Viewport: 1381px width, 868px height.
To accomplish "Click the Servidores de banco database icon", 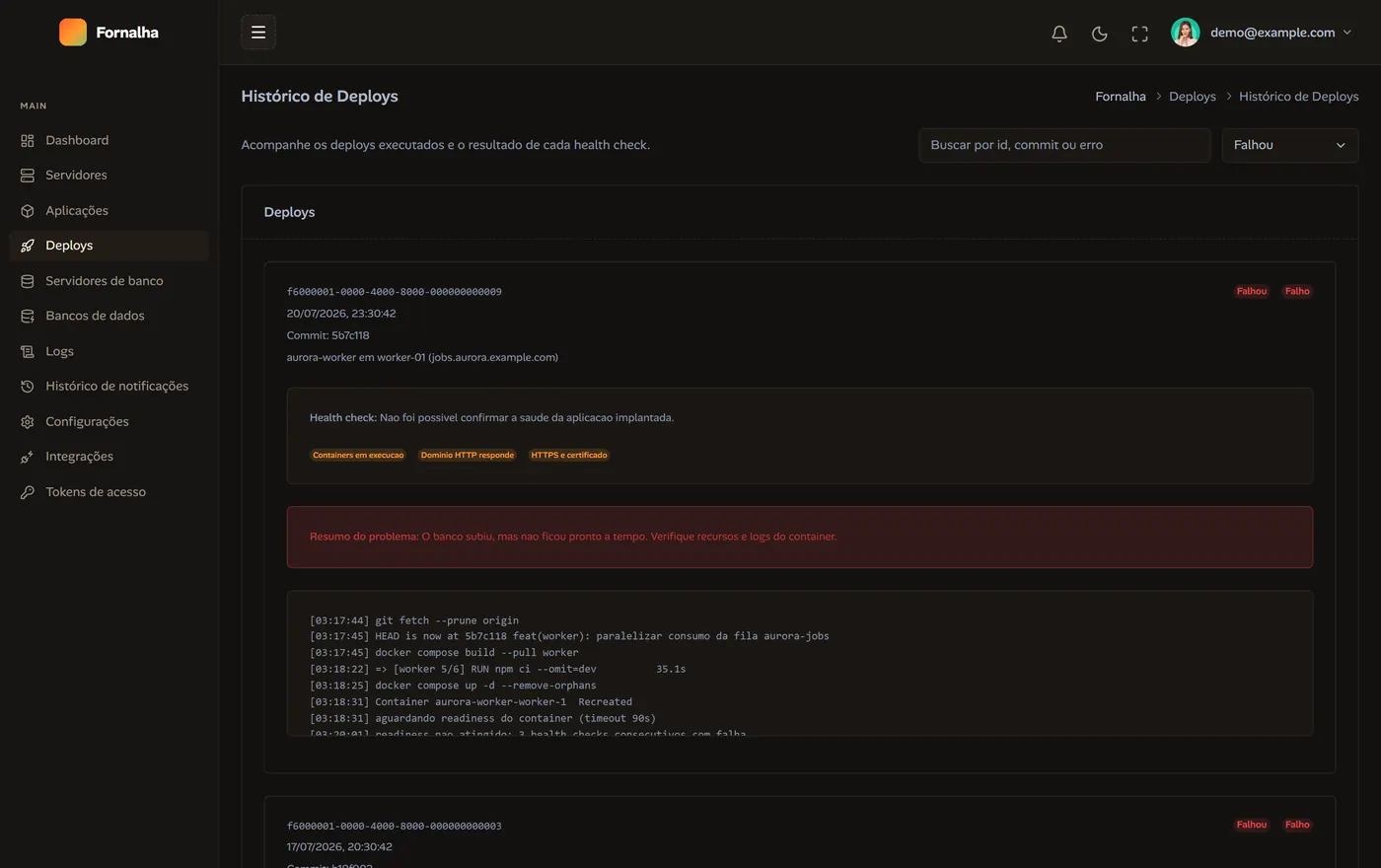I will click(x=28, y=281).
